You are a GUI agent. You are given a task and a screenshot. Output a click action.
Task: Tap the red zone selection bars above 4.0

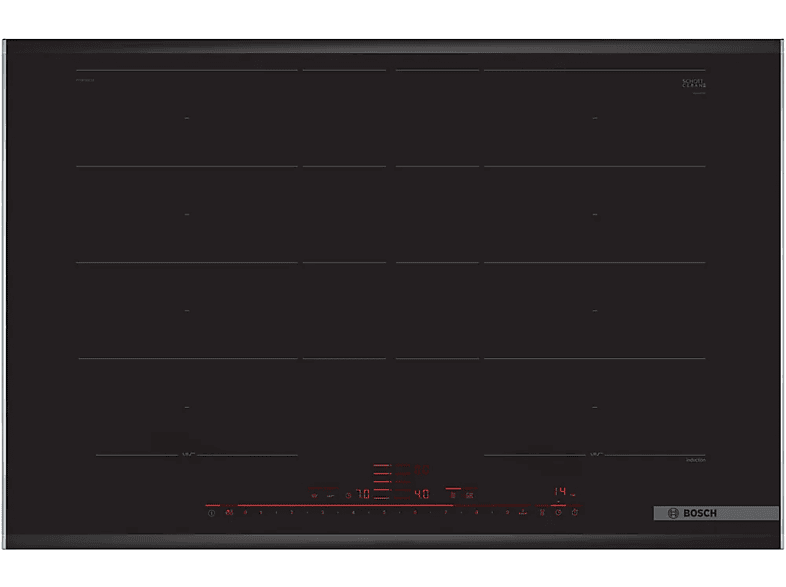tap(385, 476)
